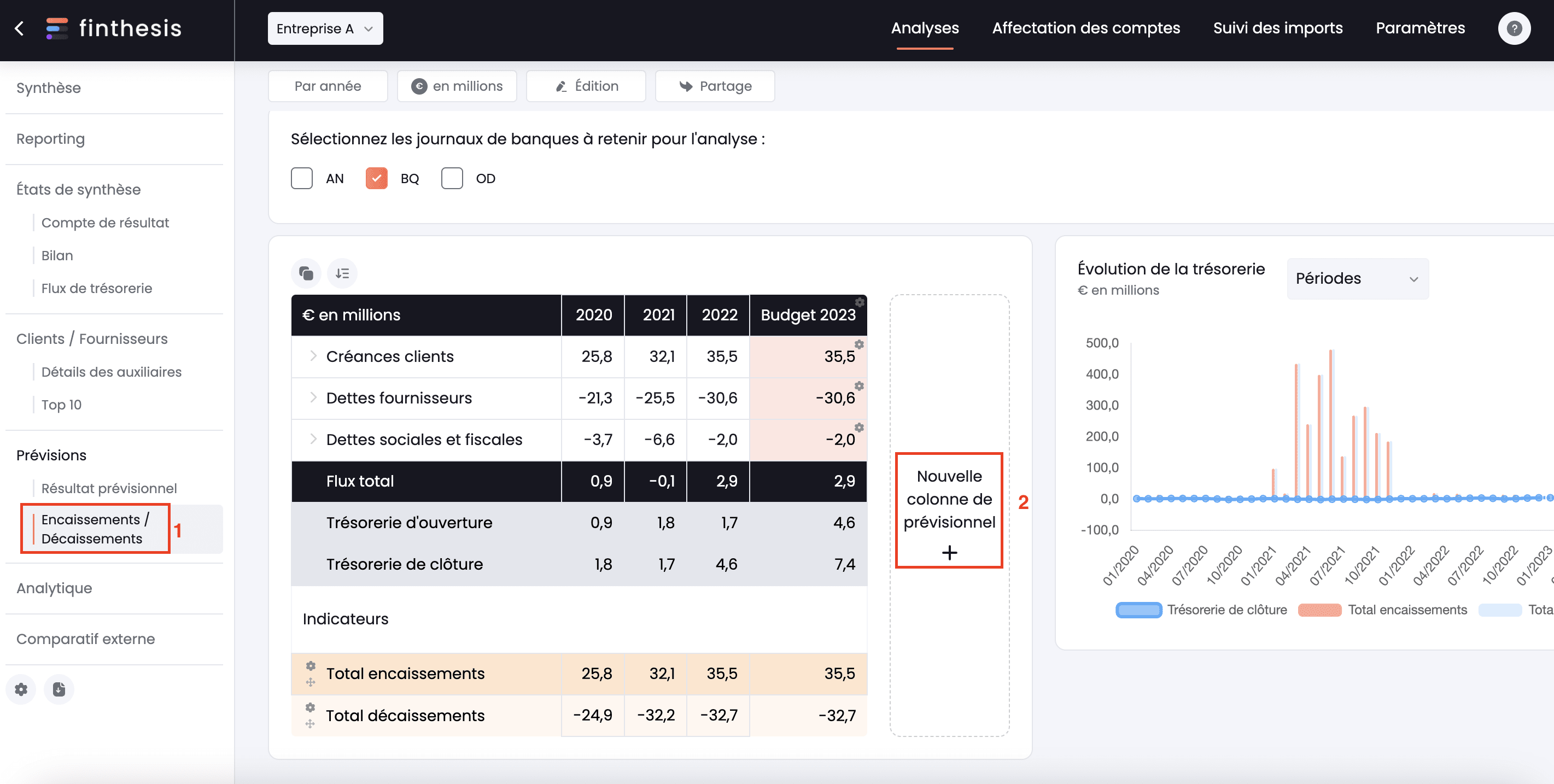Enable the OD journal checkbox
The width and height of the screenshot is (1554, 784).
click(x=452, y=179)
